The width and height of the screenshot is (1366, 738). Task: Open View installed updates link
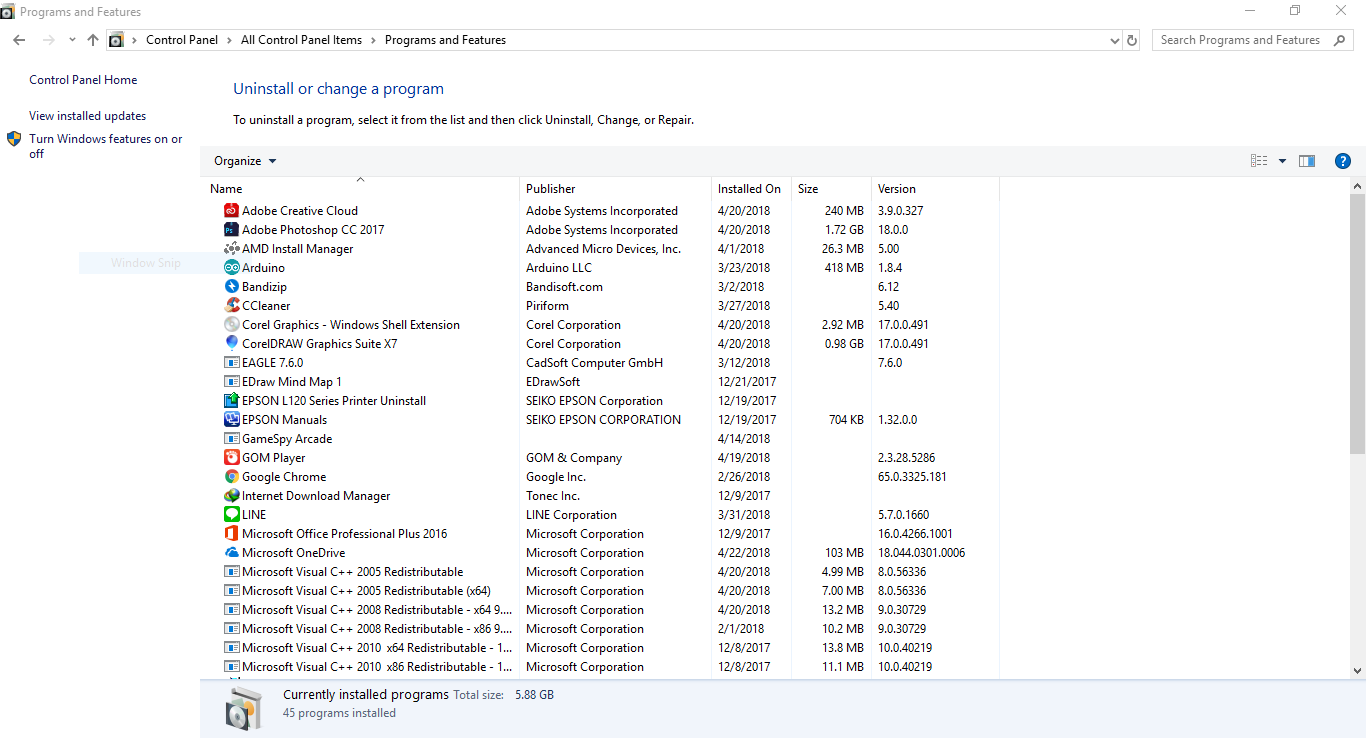(x=87, y=116)
